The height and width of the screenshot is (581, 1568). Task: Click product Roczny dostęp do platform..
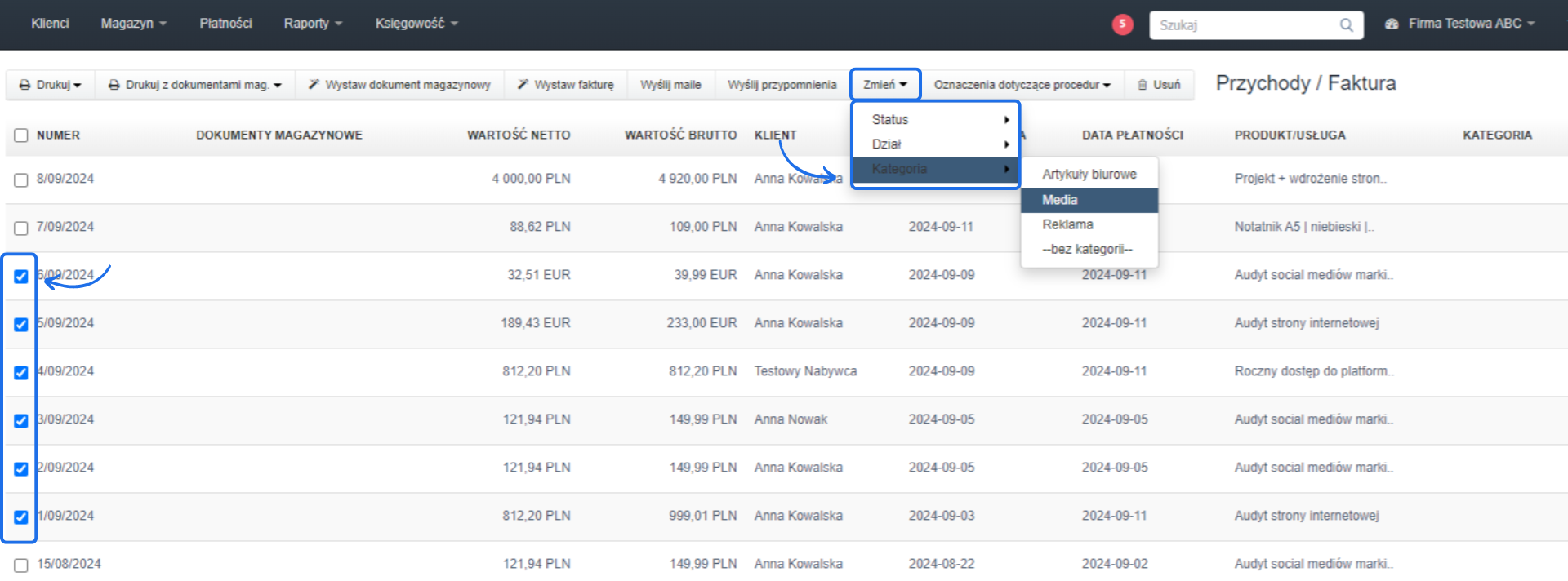pyautogui.click(x=1314, y=371)
